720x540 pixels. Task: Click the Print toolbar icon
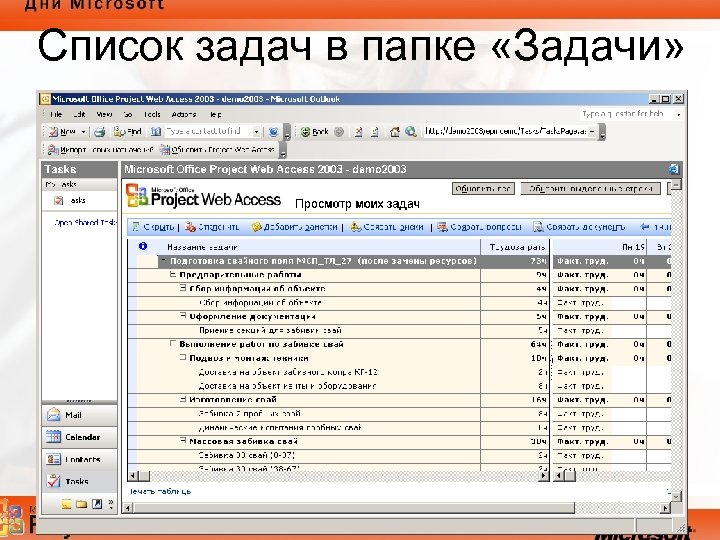pyautogui.click(x=100, y=132)
